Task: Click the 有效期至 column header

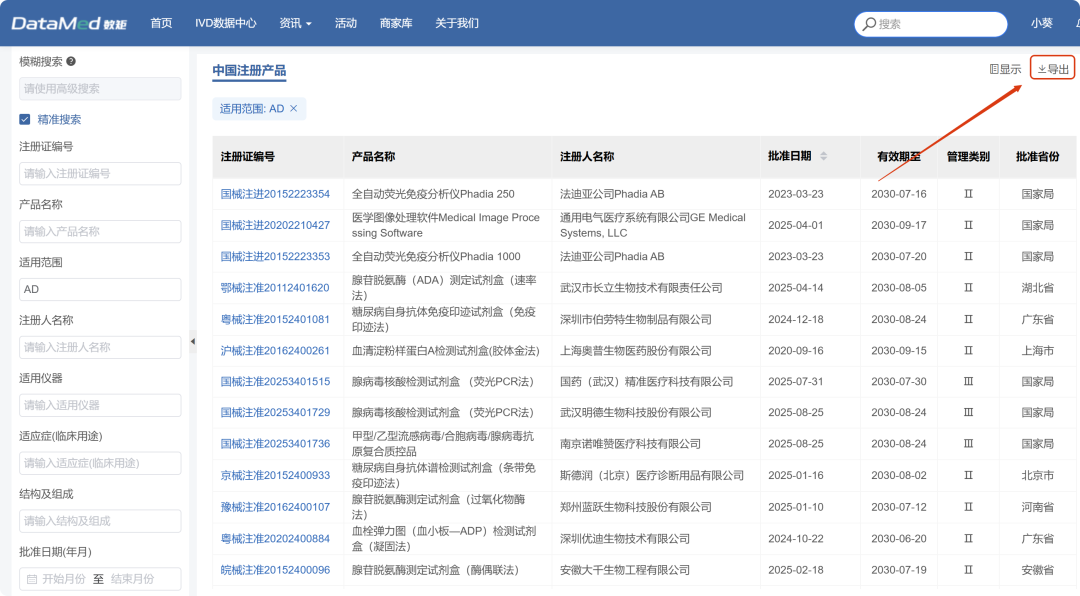Action: 898,156
